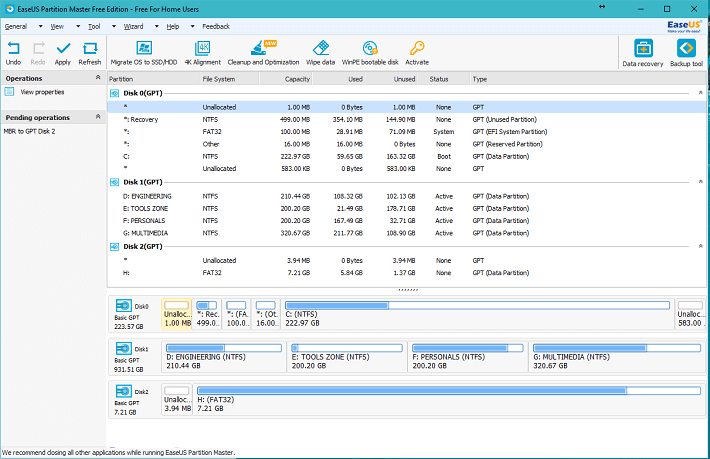Collapse the Pending operations panel
The width and height of the screenshot is (710, 459).
pos(98,117)
